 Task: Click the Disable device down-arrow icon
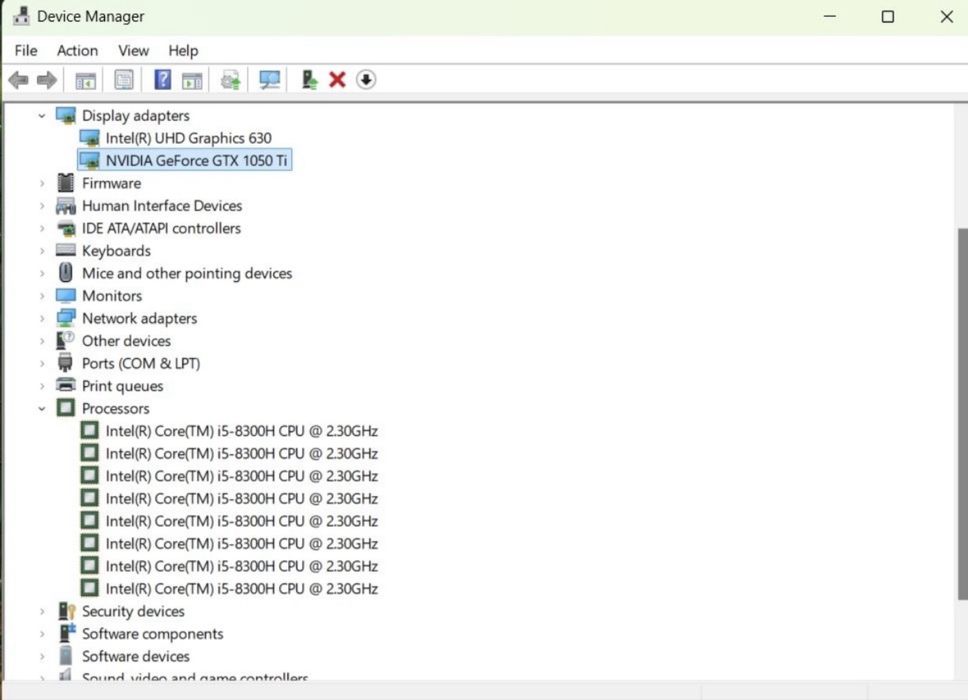point(365,80)
